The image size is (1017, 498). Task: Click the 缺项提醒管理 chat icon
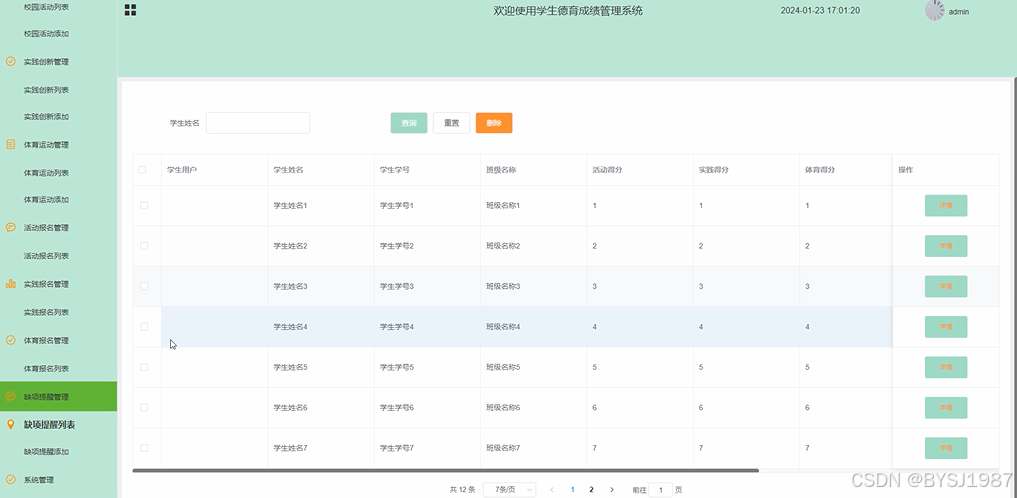pyautogui.click(x=10, y=396)
